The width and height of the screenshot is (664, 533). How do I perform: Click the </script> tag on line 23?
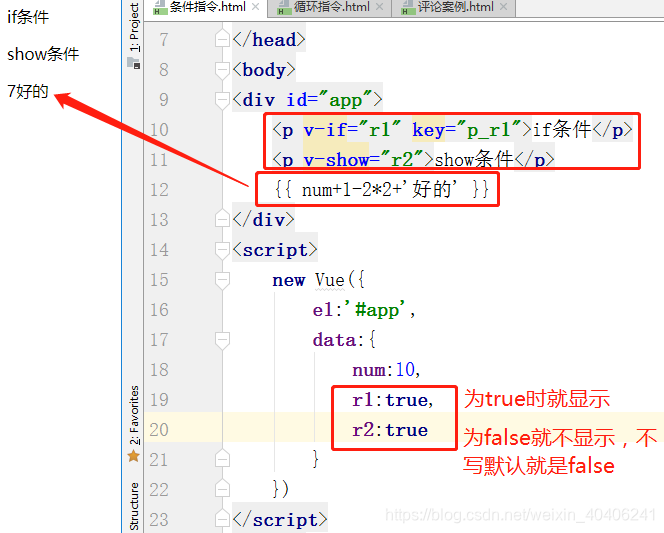point(279,520)
